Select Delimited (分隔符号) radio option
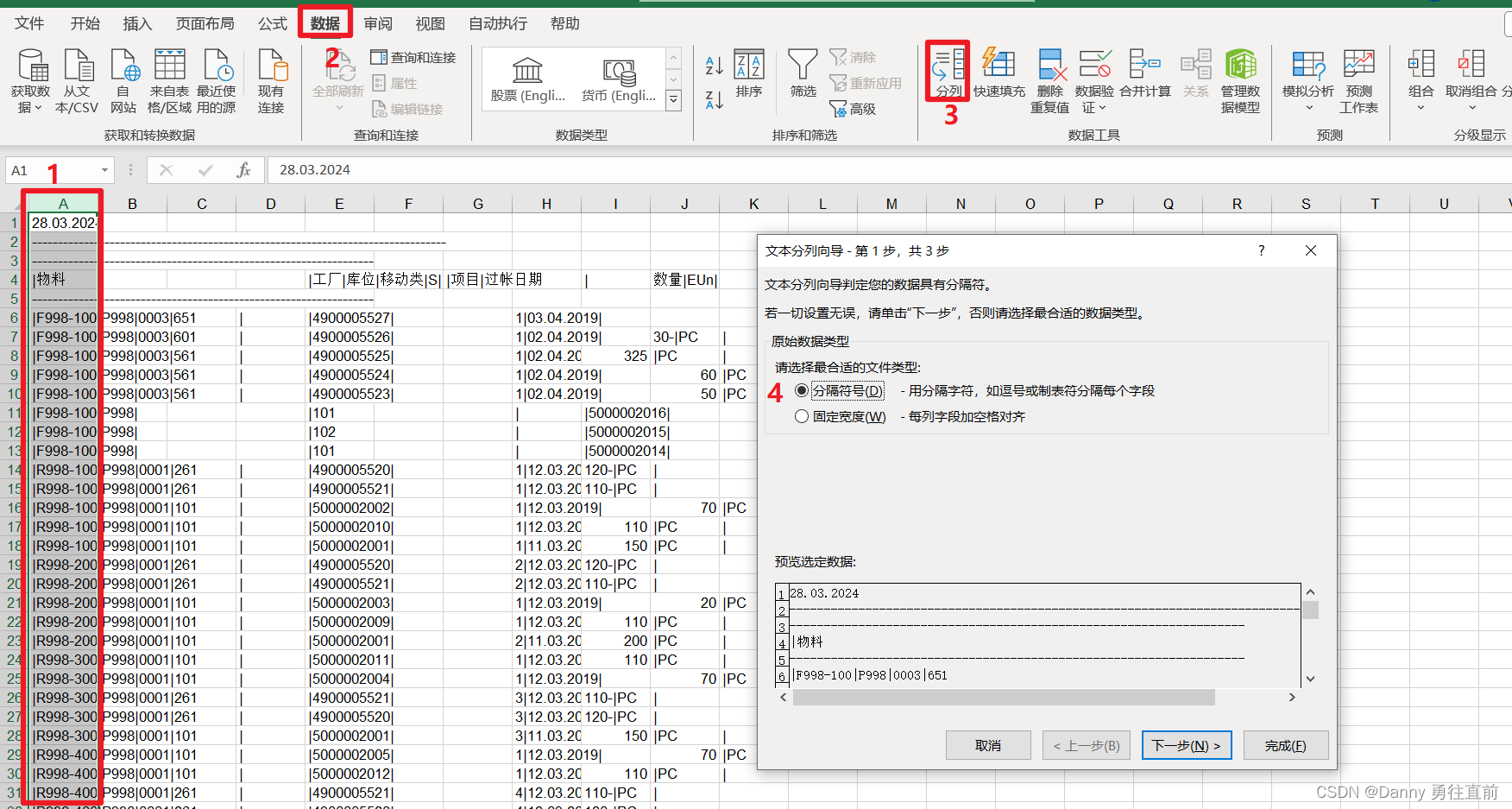Image resolution: width=1512 pixels, height=809 pixels. [802, 390]
